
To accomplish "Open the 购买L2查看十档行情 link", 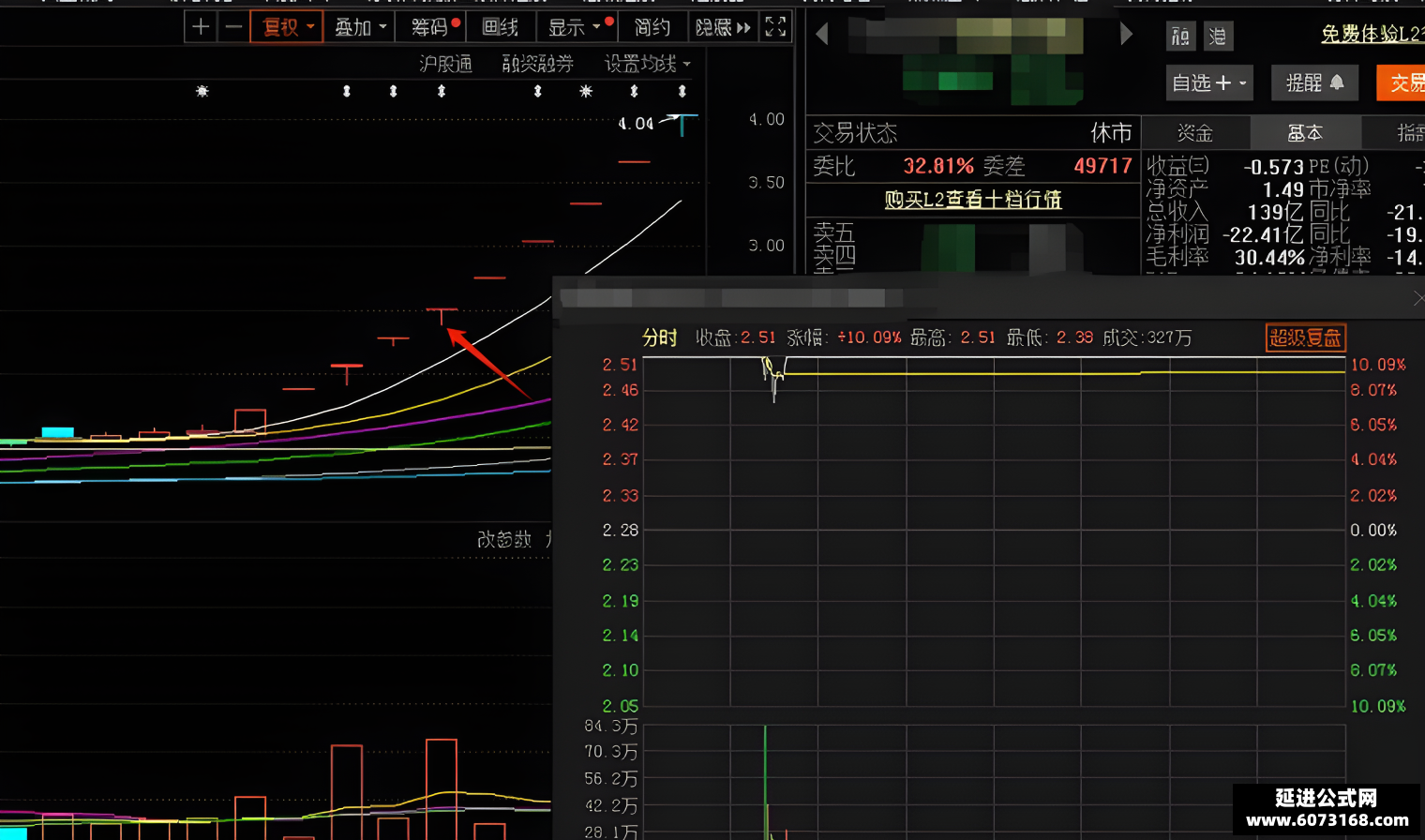I will [x=973, y=200].
